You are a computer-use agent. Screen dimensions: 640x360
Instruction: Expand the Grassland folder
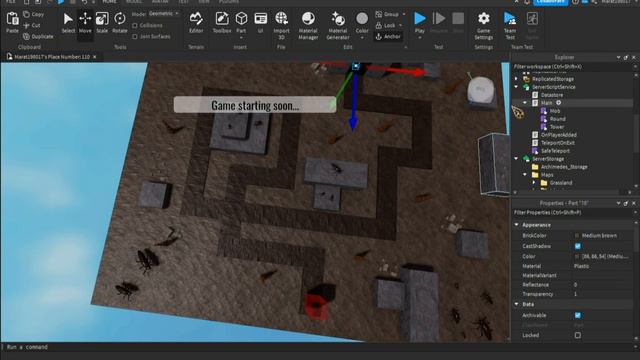click(x=534, y=183)
